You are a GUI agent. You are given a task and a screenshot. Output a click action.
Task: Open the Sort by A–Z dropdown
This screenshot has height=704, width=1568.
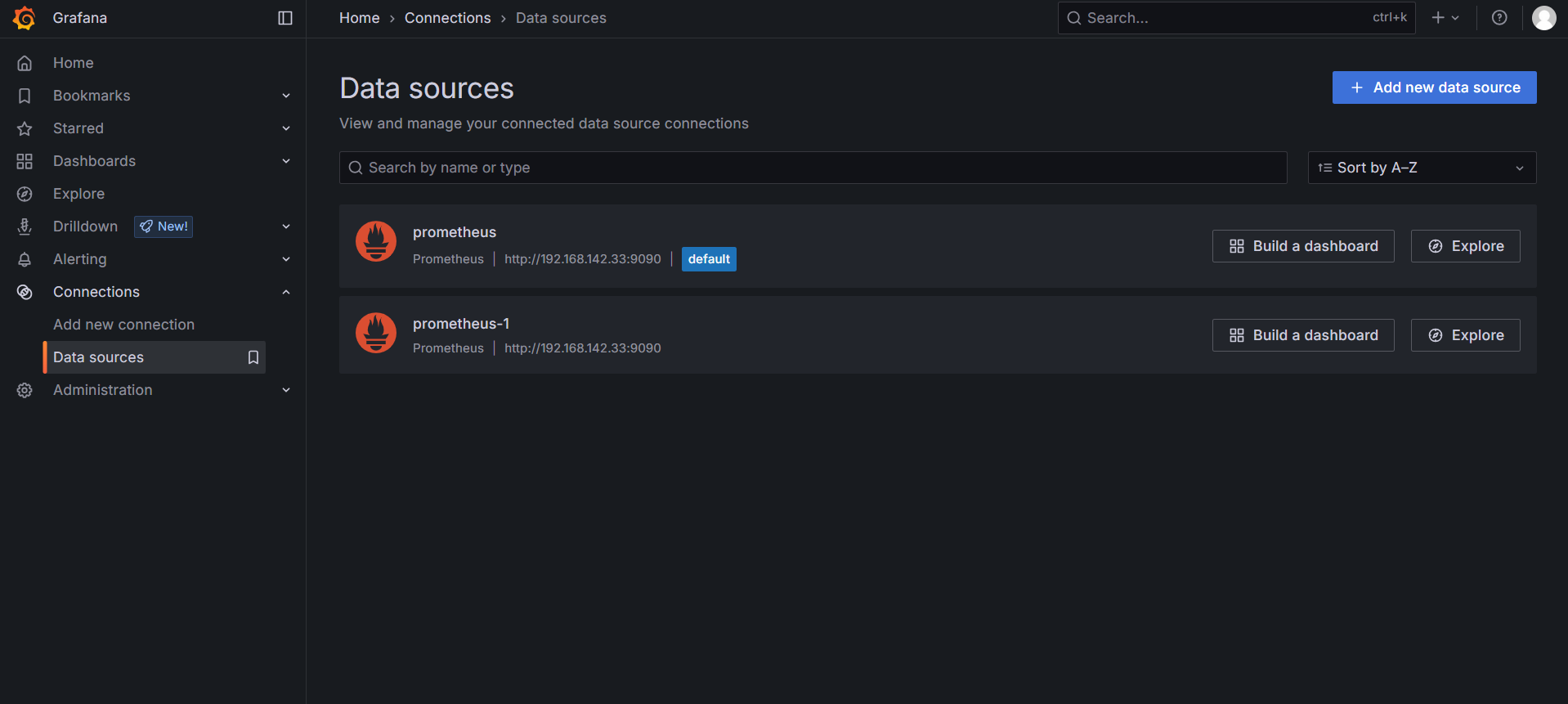click(1422, 168)
